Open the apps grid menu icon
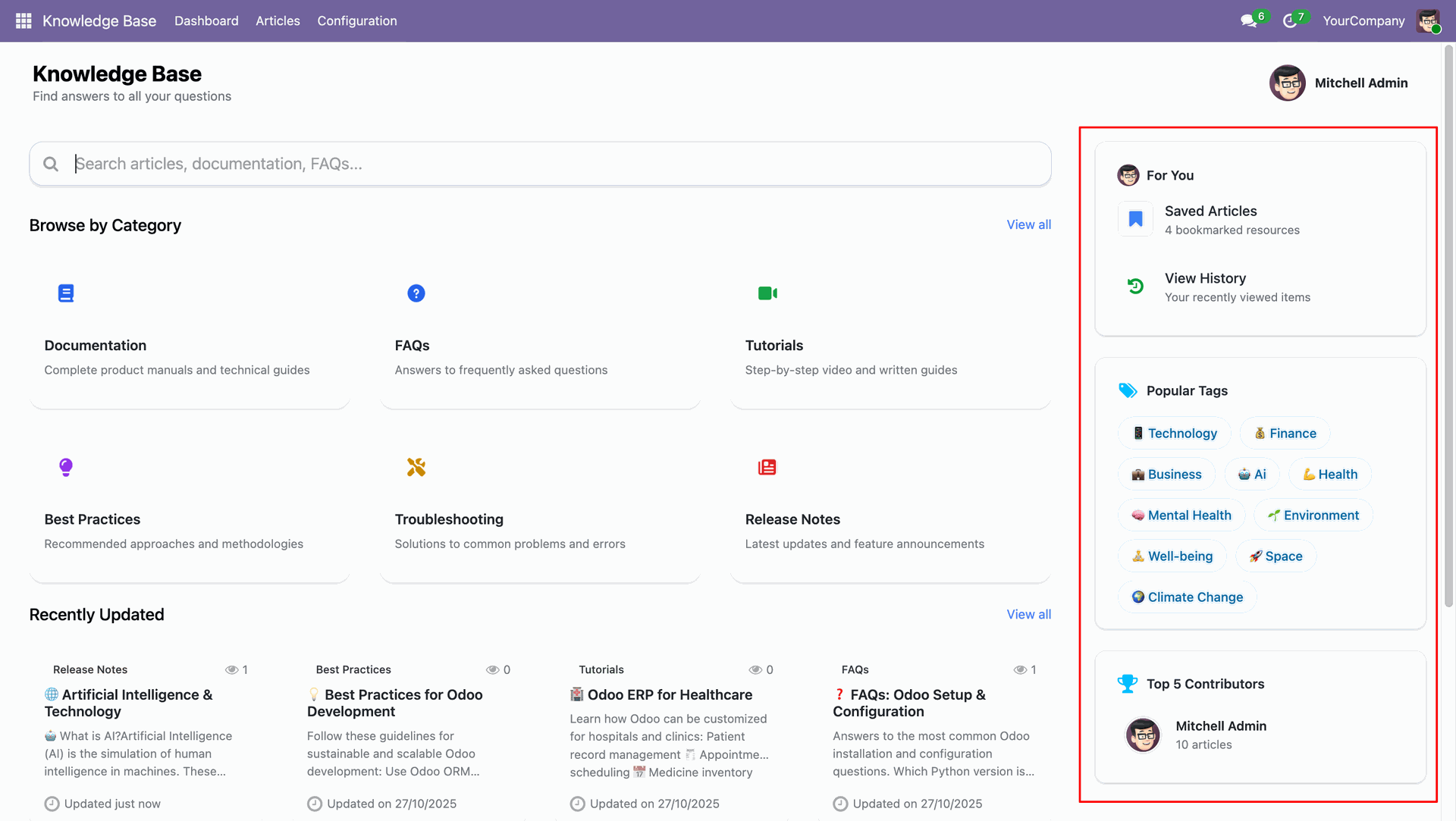Screen dimensions: 1456x821 (24, 20)
